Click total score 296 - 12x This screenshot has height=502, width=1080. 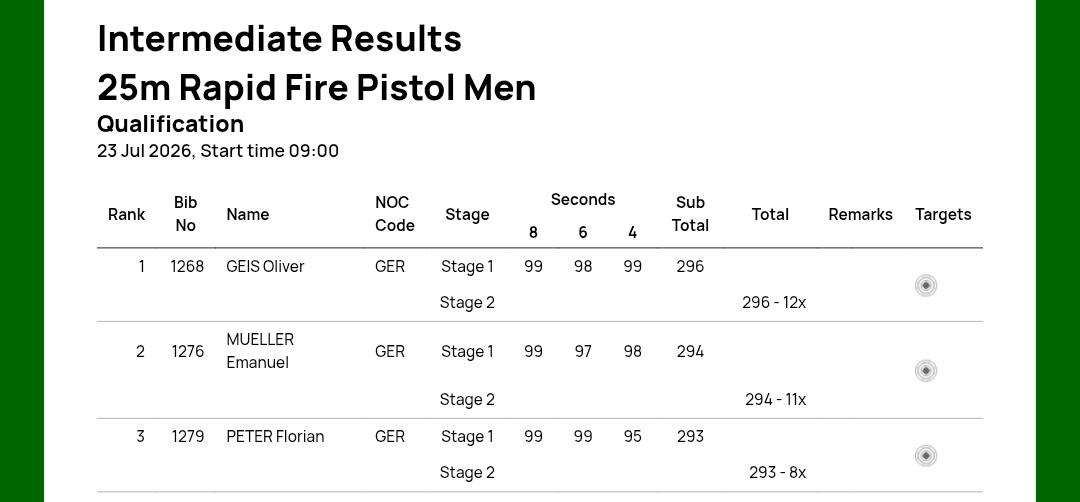774,302
